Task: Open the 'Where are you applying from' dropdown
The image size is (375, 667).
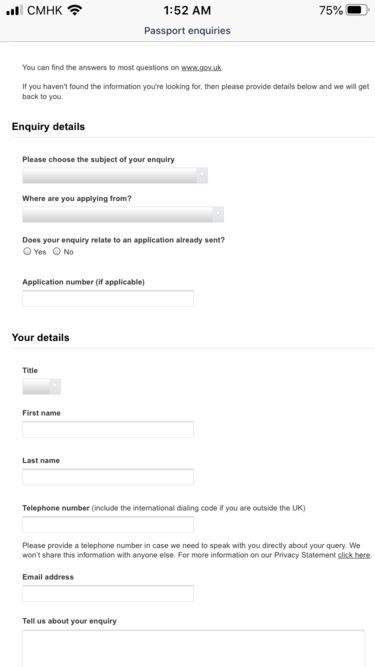Action: coord(123,214)
